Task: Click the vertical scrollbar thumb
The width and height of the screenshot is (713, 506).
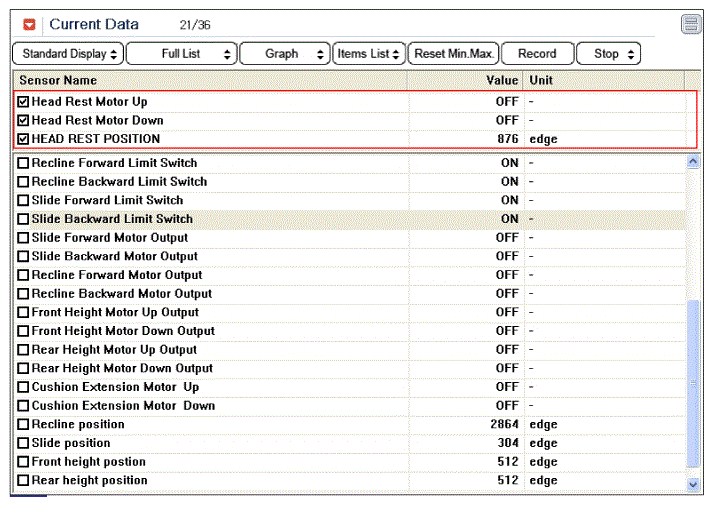Action: (x=693, y=383)
